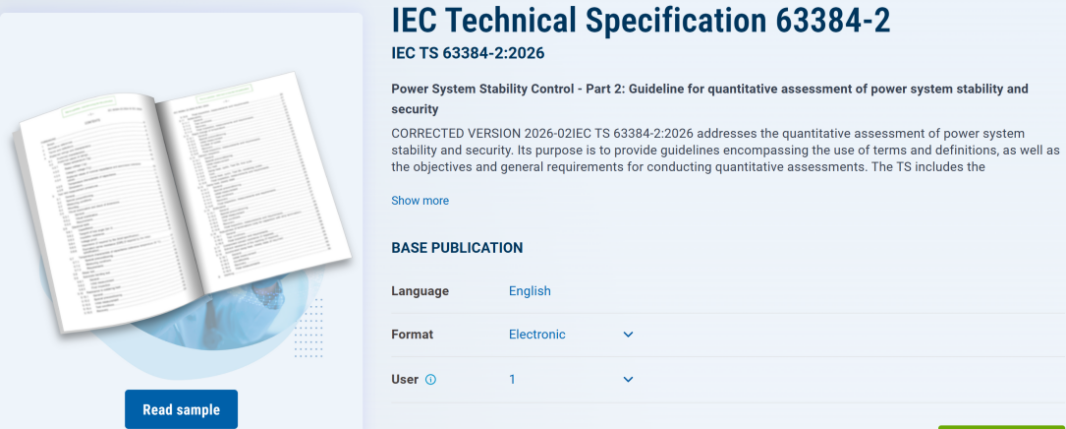Screen dimensions: 1066x429
Task: Click the Format field label
Action: click(412, 335)
